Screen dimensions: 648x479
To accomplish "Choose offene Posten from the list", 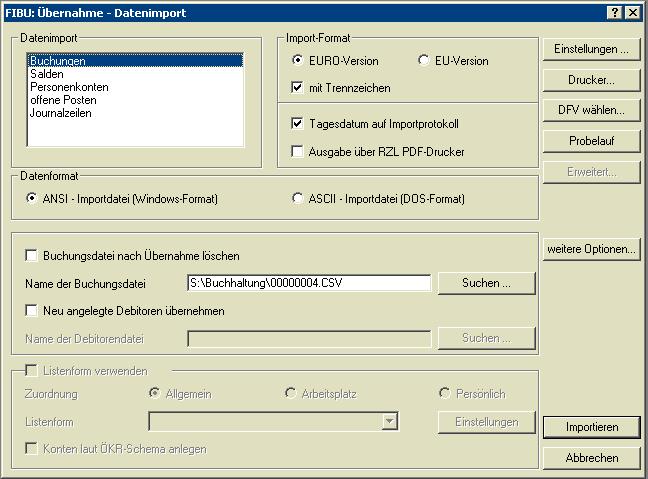I will tap(62, 101).
